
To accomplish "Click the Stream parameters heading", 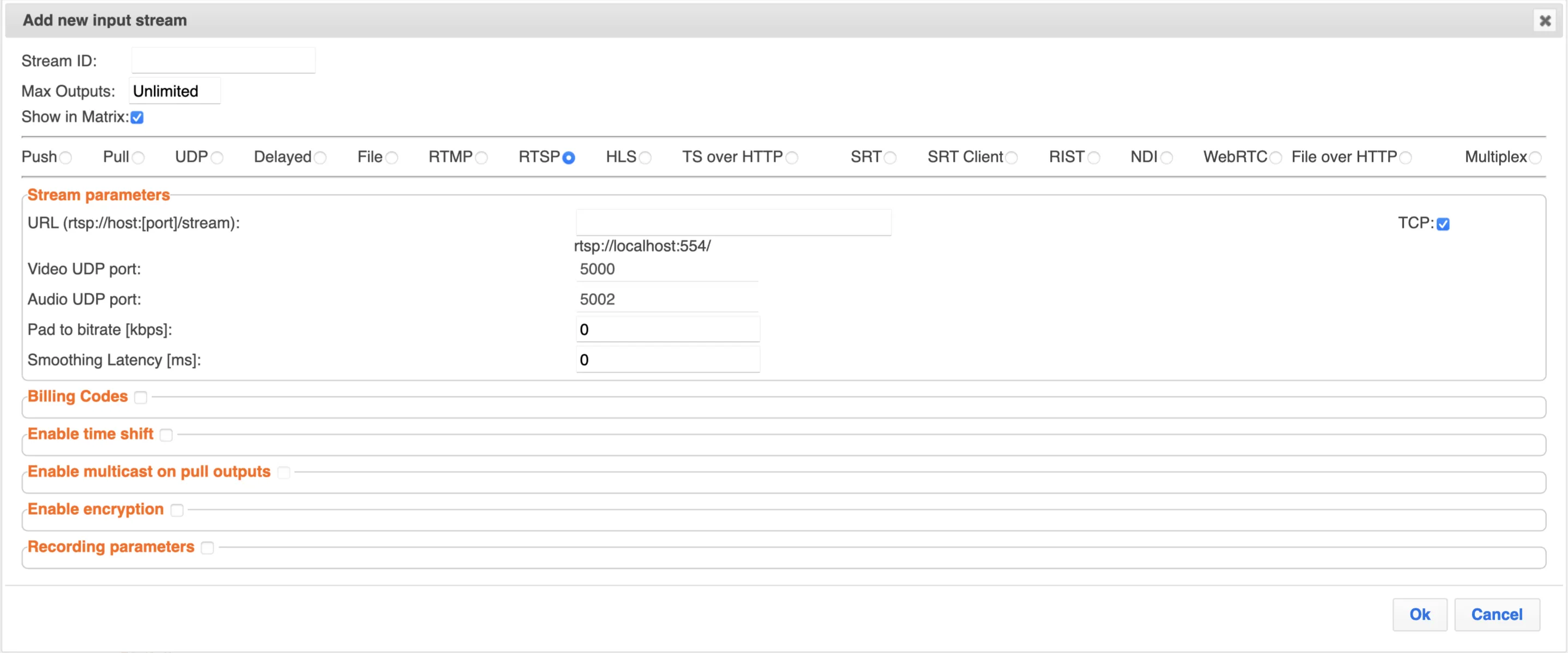I will pos(99,195).
